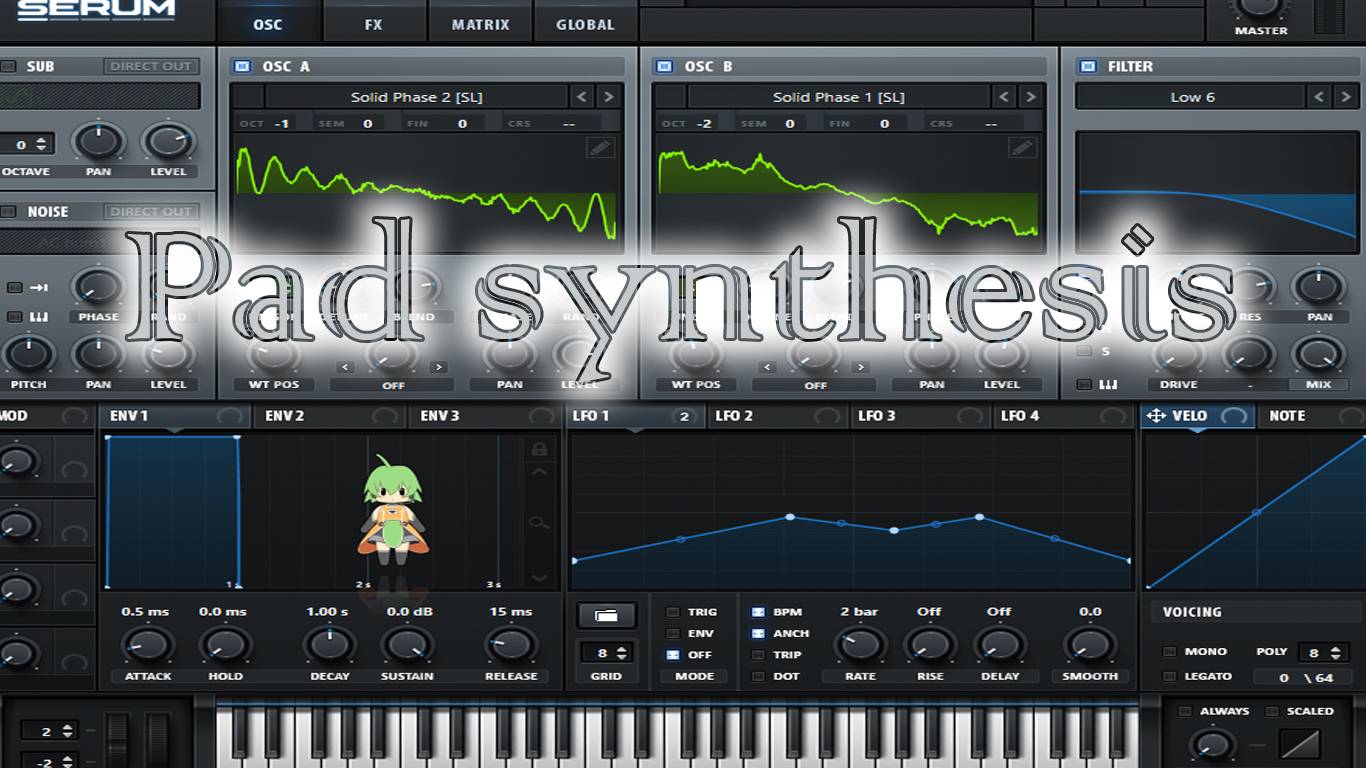
Task: Click the envelope ATTACK knob
Action: click(147, 645)
